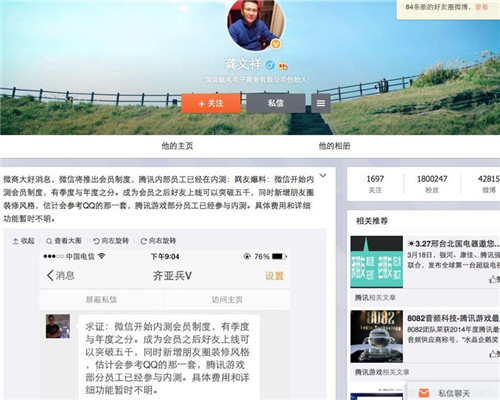
Task: Rotate image left with 向左旋转
Action: pos(111,241)
